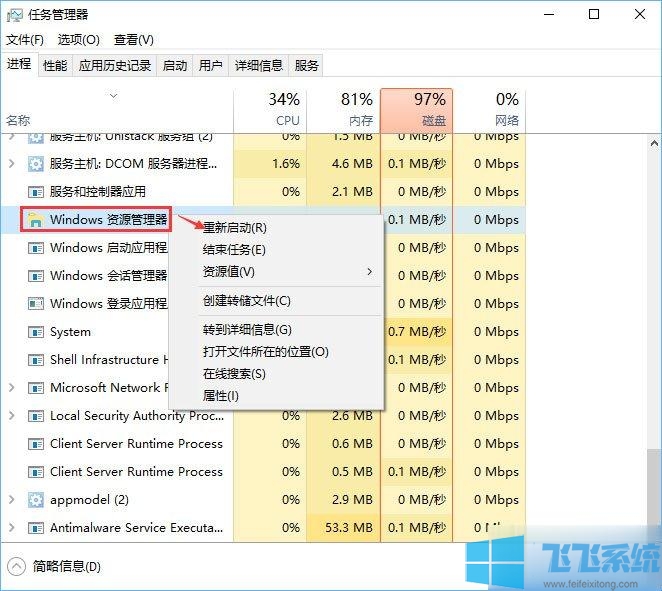
Task: Click the appmodel (2) gear icon
Action: click(35, 500)
